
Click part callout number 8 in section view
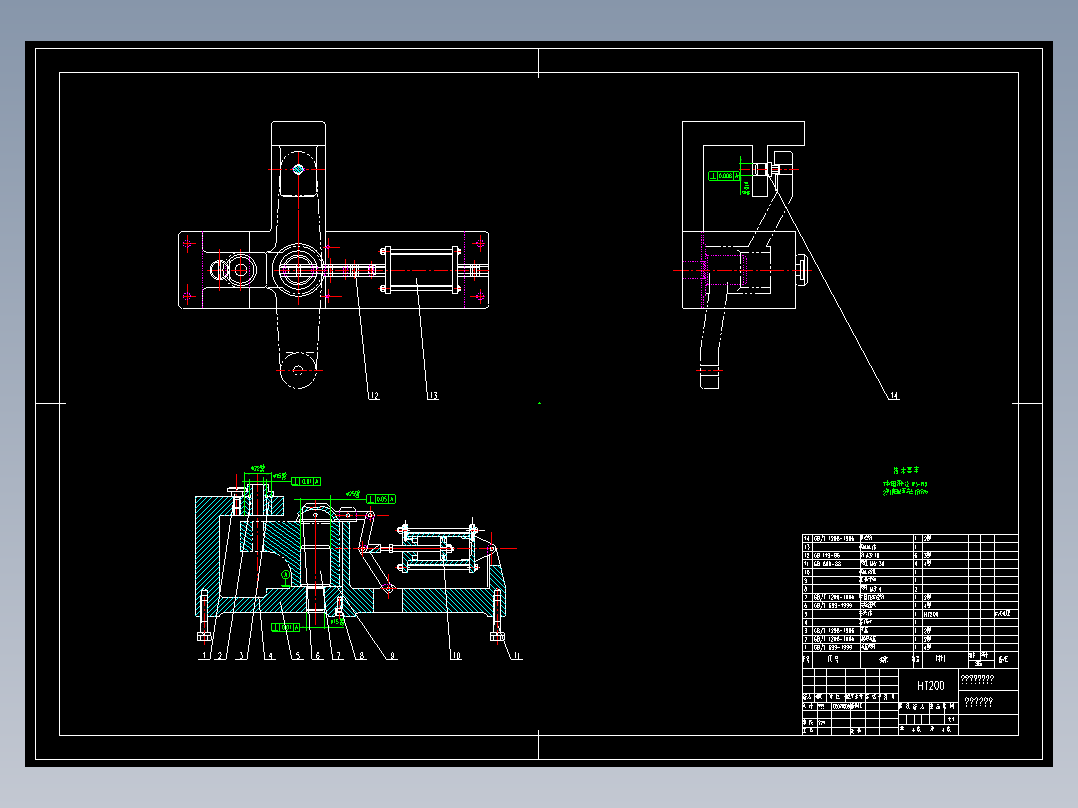click(362, 656)
